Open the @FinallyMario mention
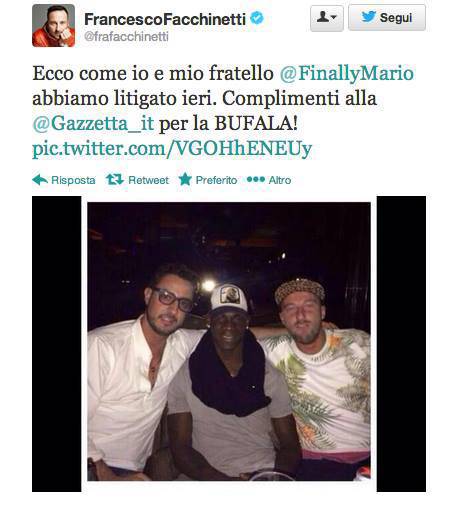This screenshot has width=462, height=507. [x=347, y=74]
